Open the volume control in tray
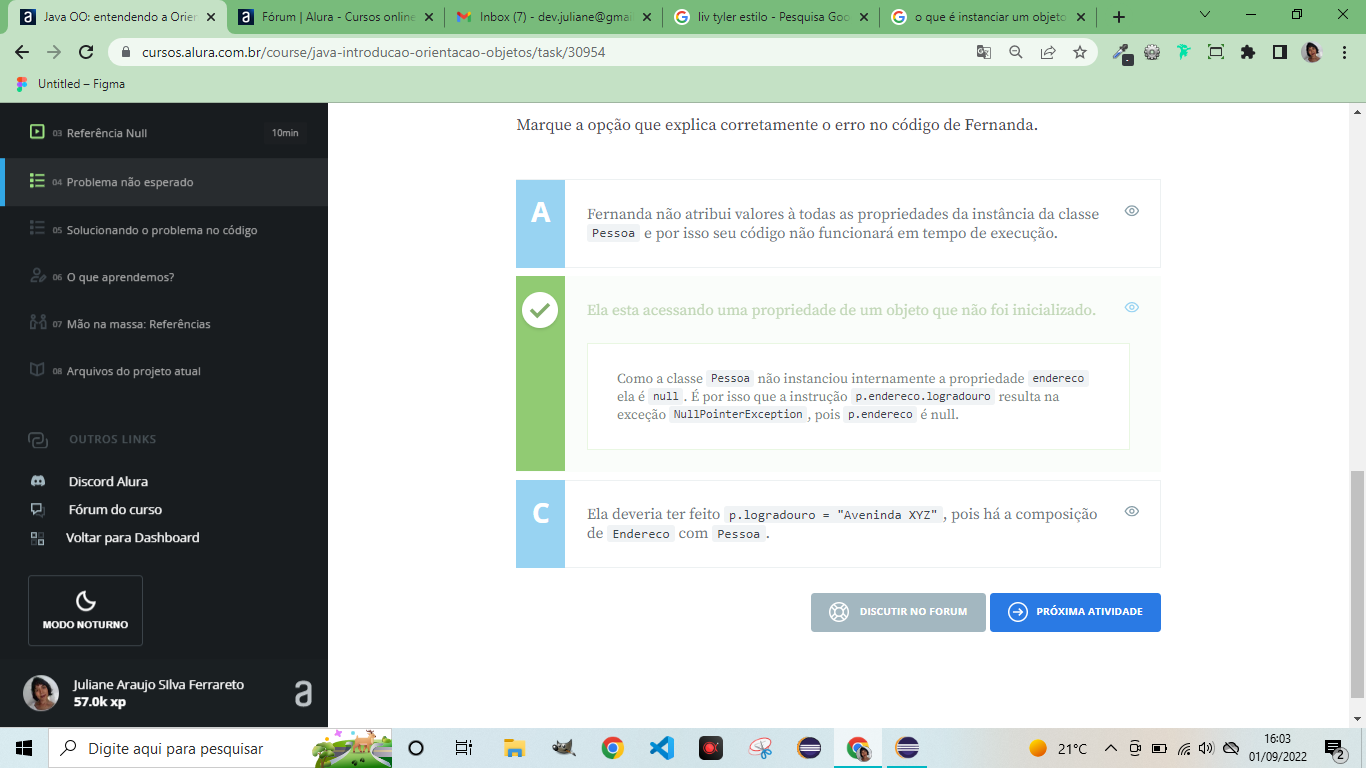This screenshot has width=1366, height=768. [1207, 748]
